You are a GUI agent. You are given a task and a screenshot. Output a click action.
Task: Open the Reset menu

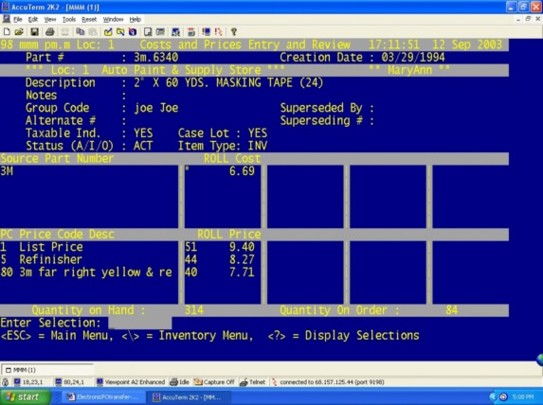coord(89,19)
